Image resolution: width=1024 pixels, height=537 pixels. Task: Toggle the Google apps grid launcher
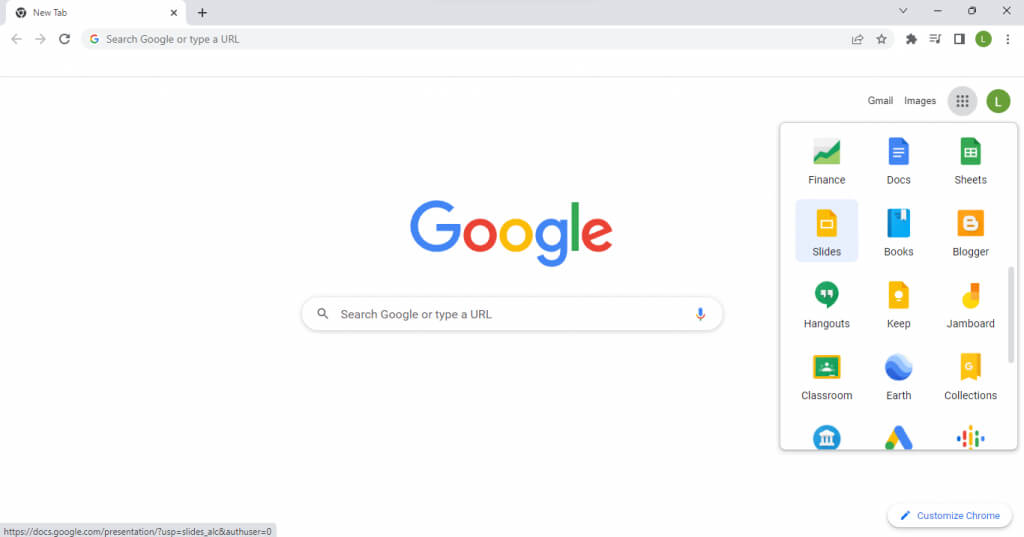tap(962, 101)
